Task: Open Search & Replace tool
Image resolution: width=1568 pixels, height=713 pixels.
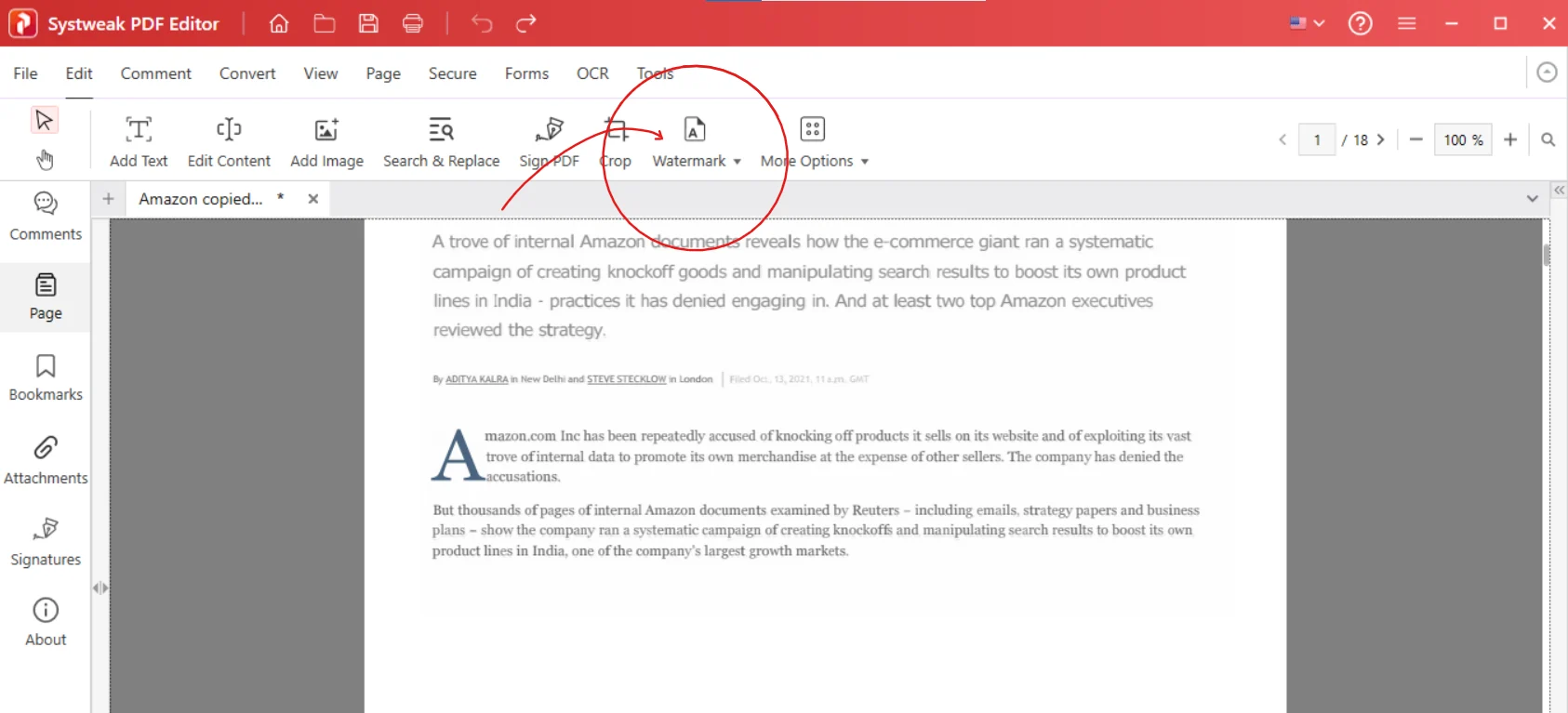Action: pyautogui.click(x=441, y=141)
